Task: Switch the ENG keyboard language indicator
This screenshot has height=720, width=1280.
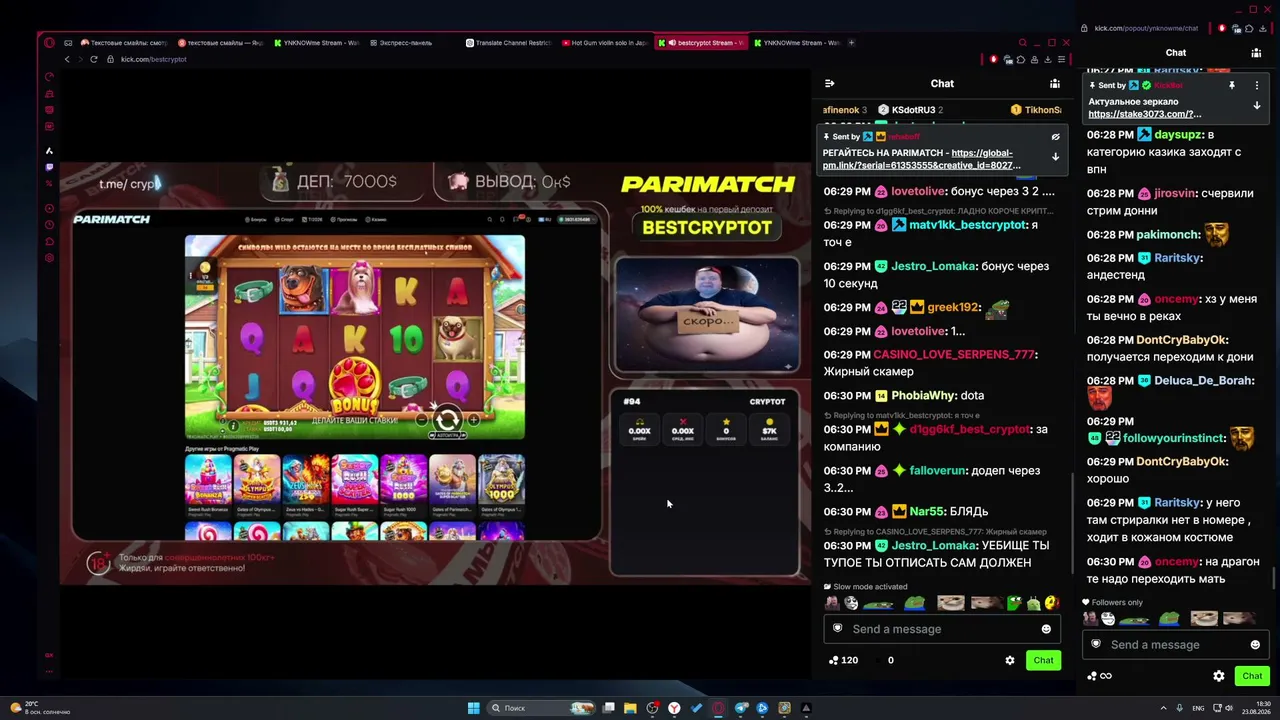Action: click(x=1198, y=708)
